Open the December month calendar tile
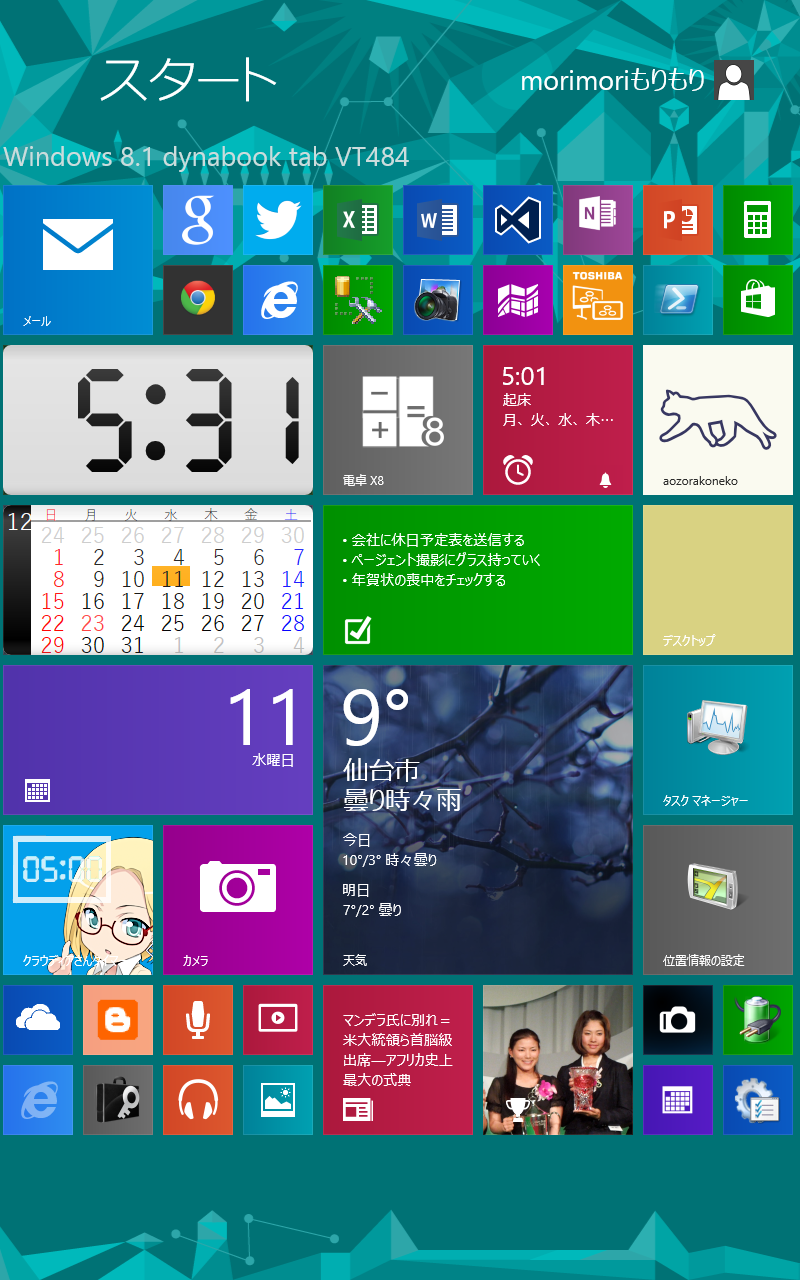The image size is (800, 1280). [x=158, y=580]
